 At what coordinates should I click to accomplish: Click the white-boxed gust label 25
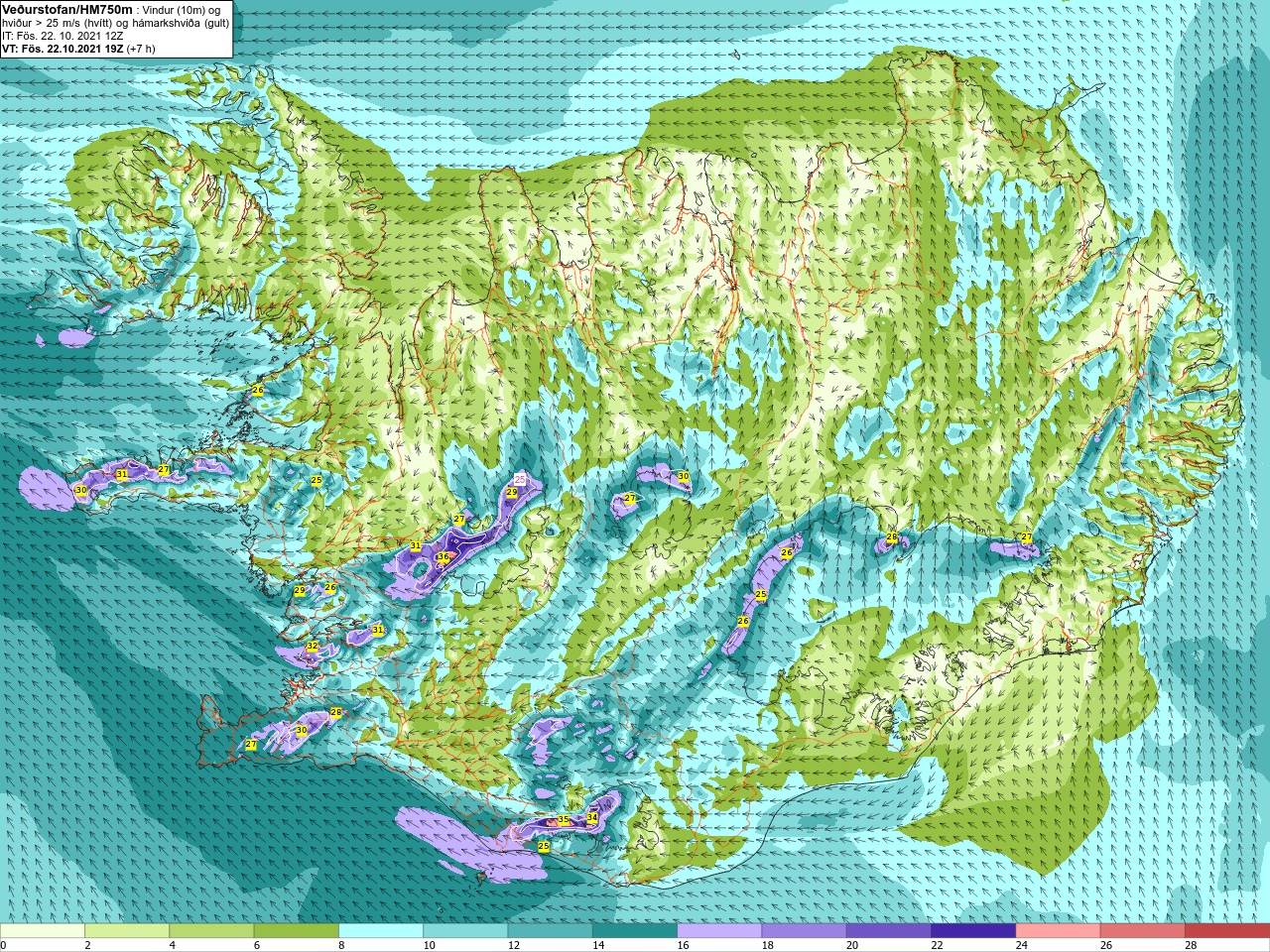pos(520,480)
